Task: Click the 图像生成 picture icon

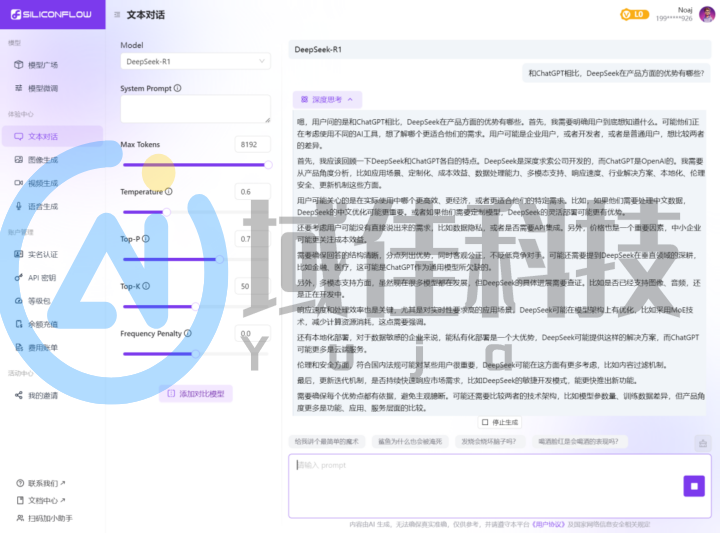Action: click(x=18, y=159)
